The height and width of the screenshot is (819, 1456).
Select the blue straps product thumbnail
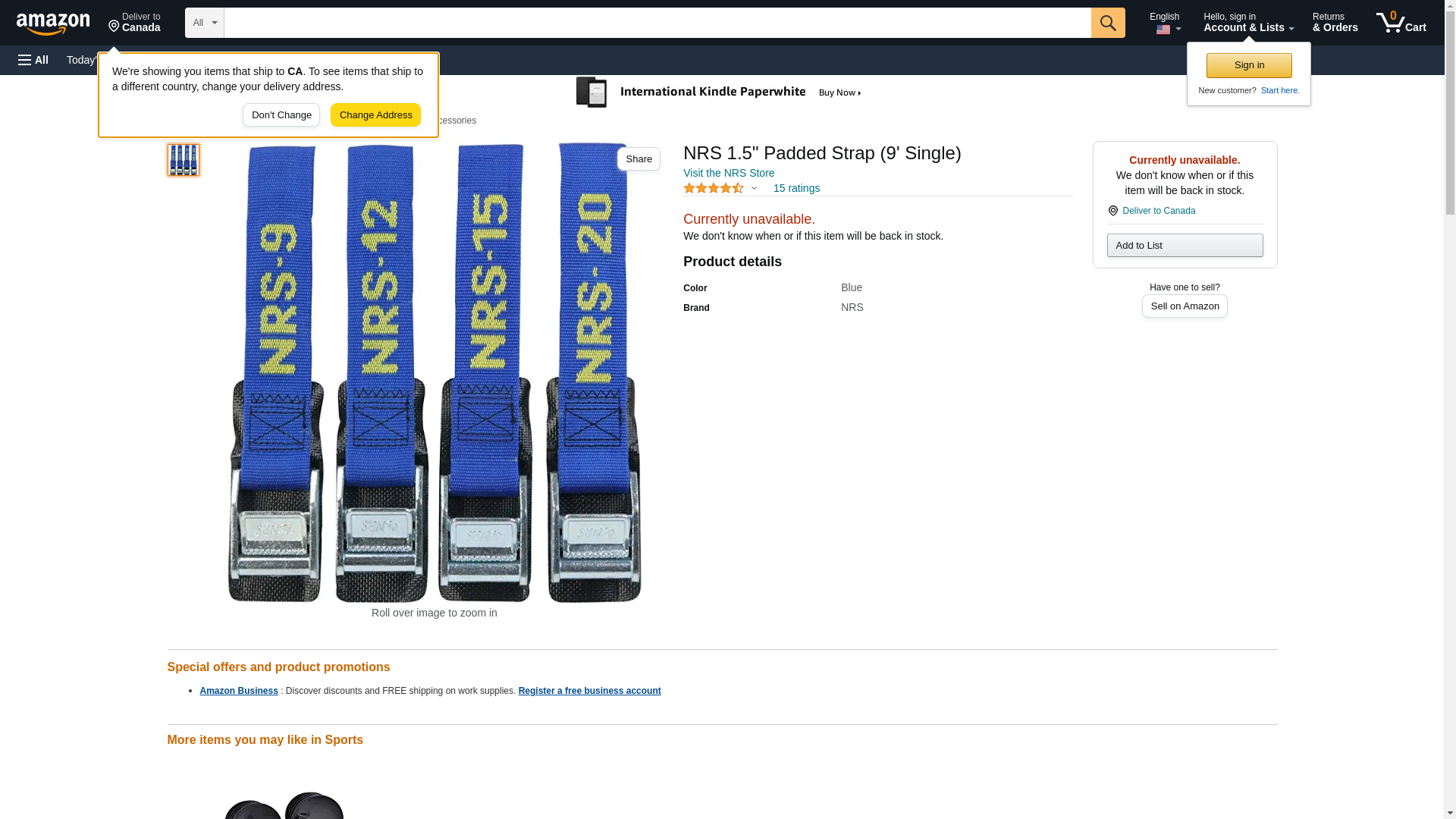point(184,160)
